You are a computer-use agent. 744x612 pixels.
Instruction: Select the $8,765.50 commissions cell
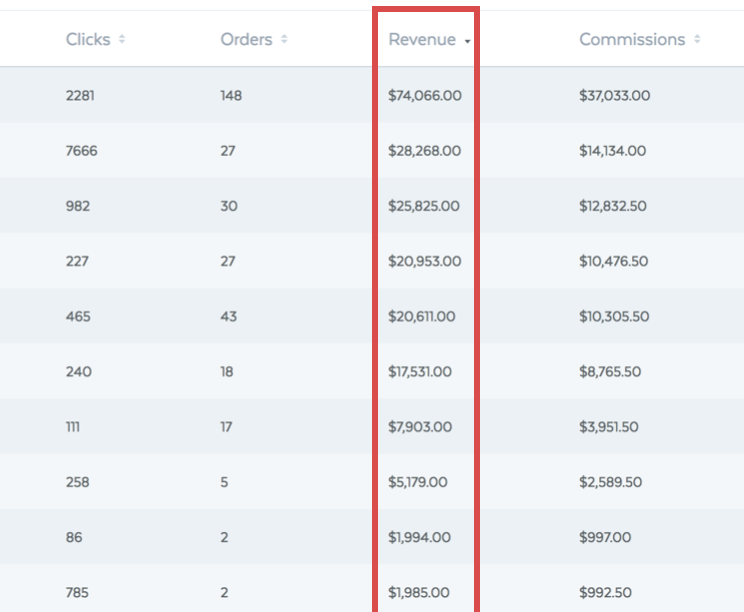[x=610, y=371]
